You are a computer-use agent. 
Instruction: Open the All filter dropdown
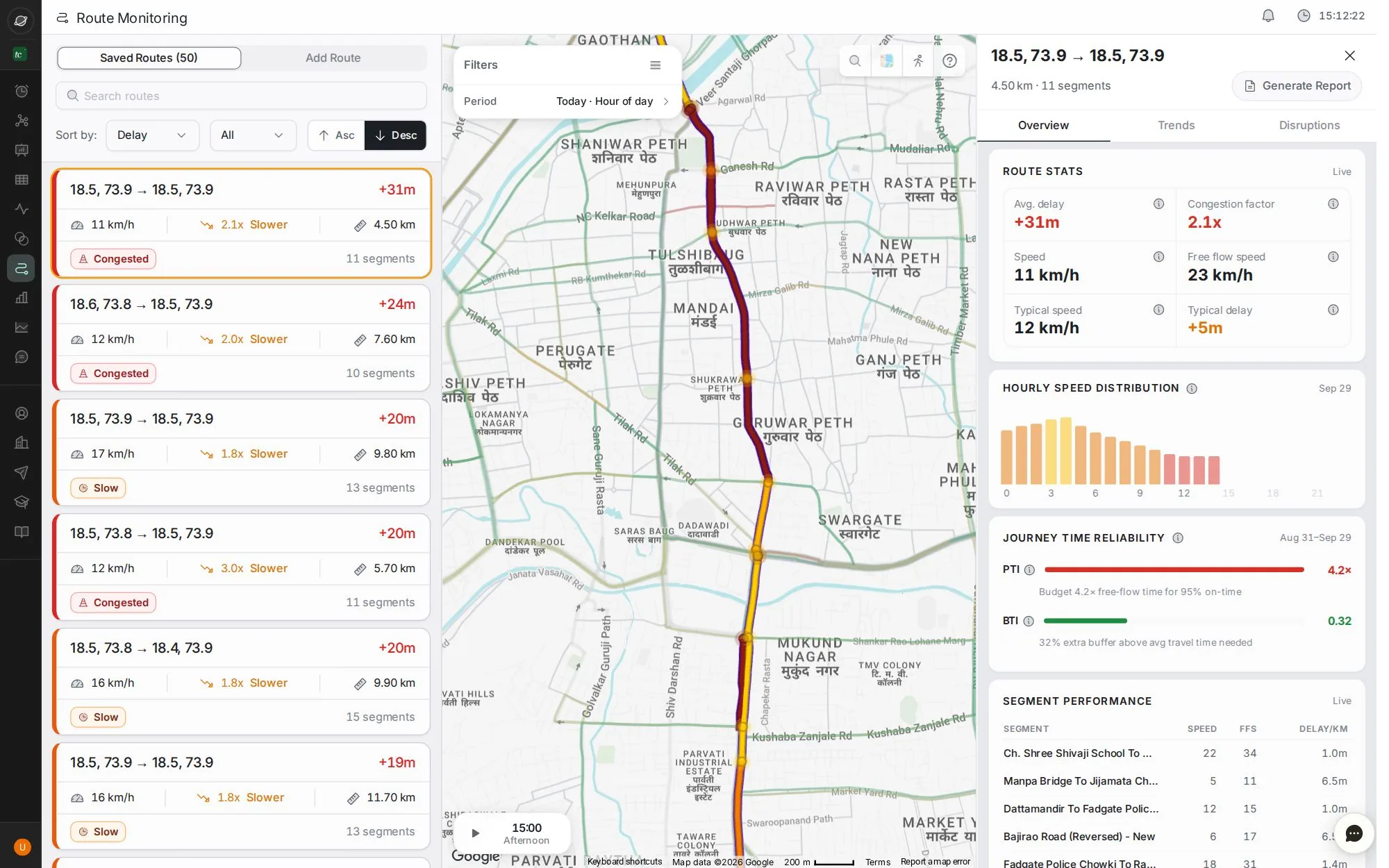click(x=253, y=135)
